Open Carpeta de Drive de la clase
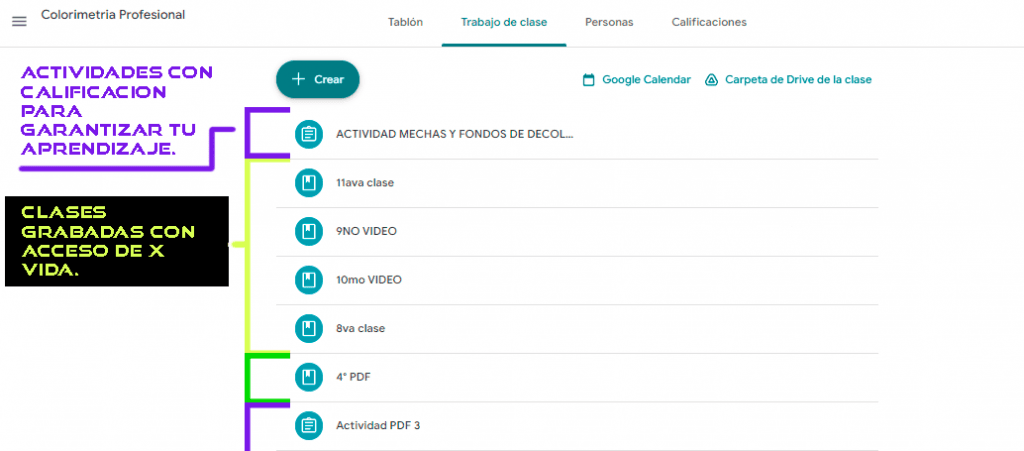The width and height of the screenshot is (1024, 451). point(798,80)
